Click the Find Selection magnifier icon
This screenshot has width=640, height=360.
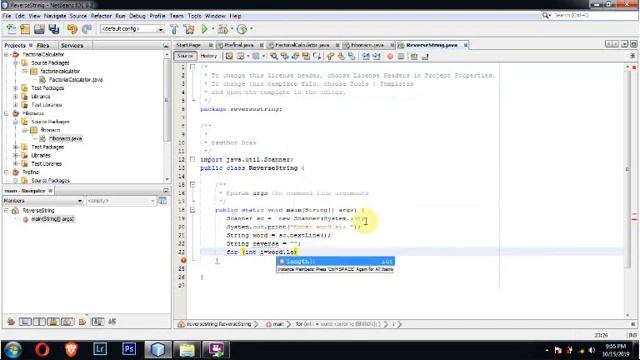274,56
